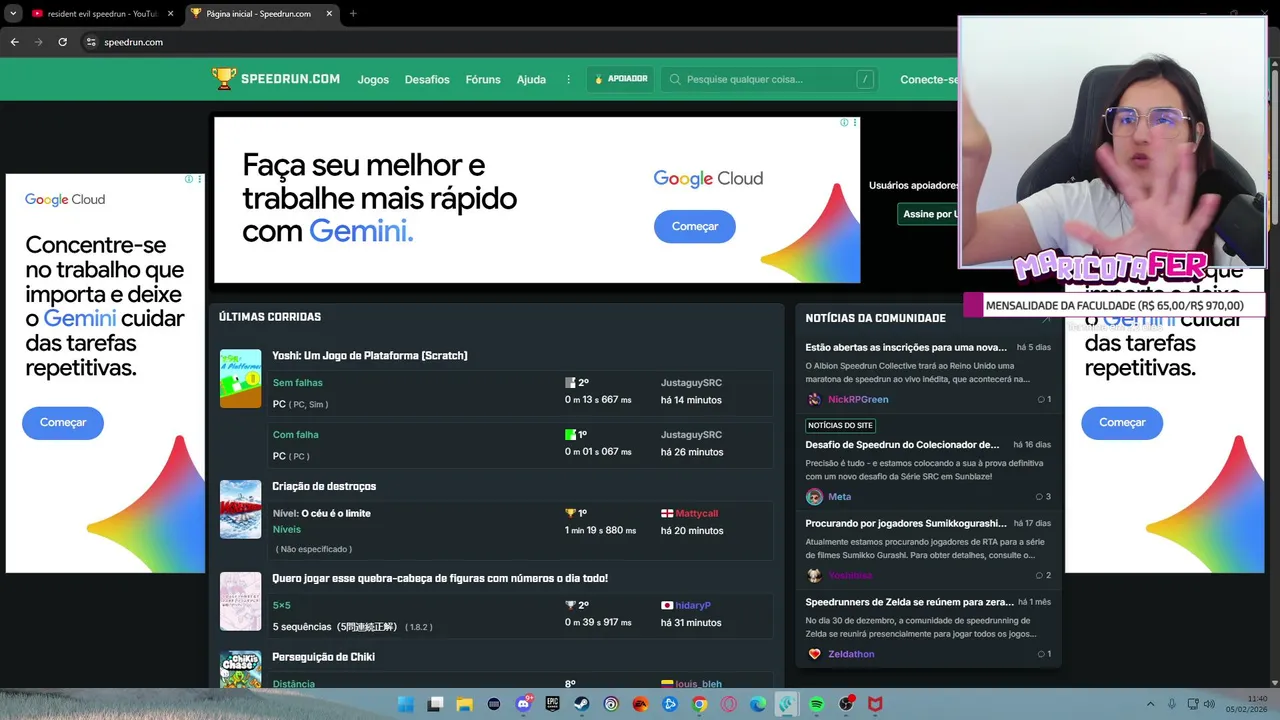Click the Conecte-se login link
Screen dimensions: 1280x720
(x=929, y=80)
